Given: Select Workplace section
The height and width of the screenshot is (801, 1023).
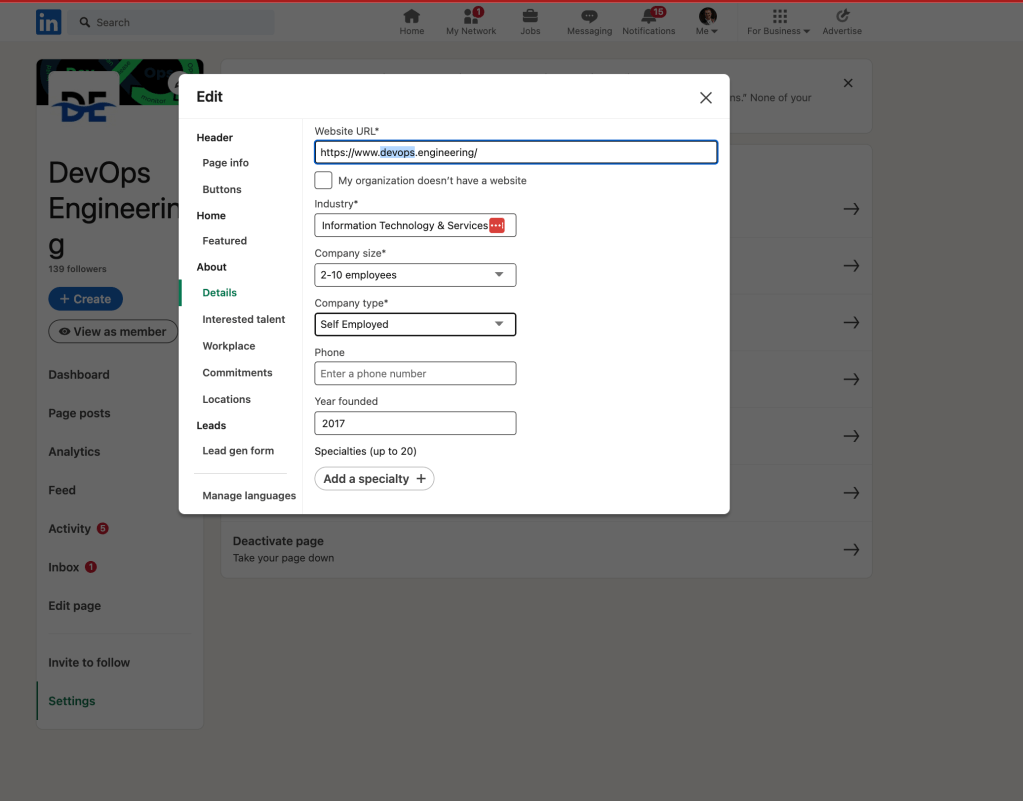Looking at the screenshot, I should pos(228,346).
